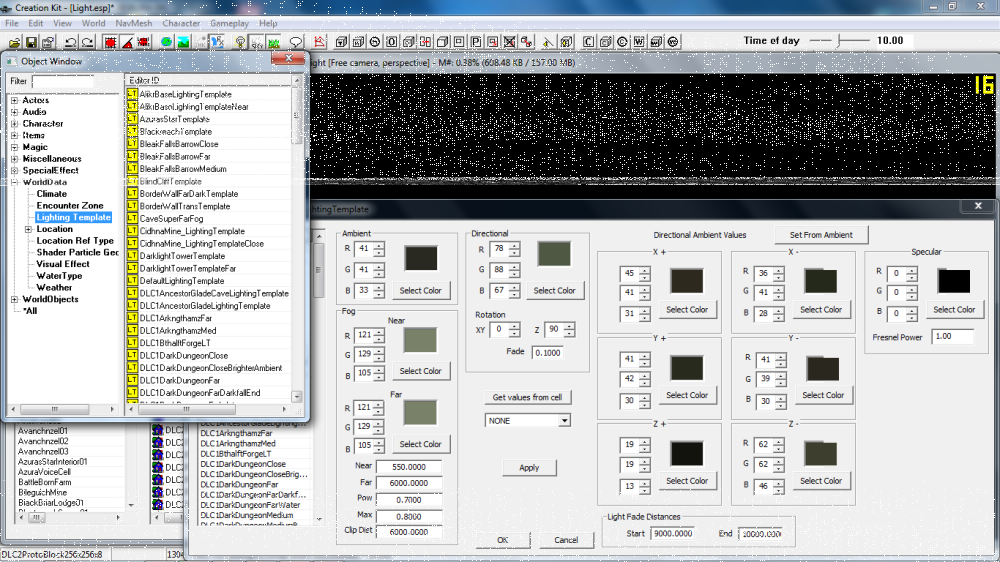The image size is (1000, 562).
Task: Toggle the lightbulb lights icon
Action: tap(240, 42)
